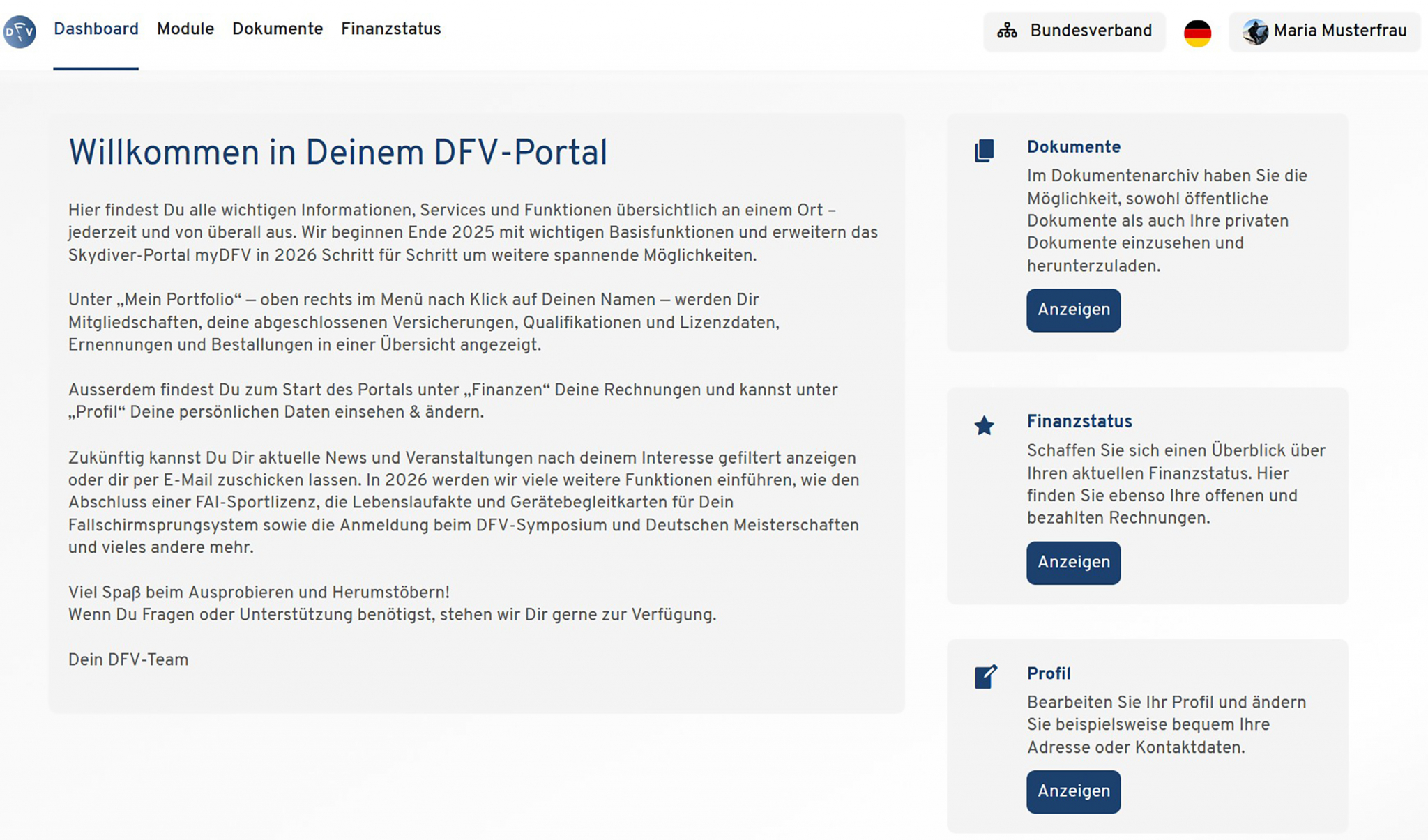
Task: Click the organization hierarchy icon beside Bundesverband
Action: 1007,31
